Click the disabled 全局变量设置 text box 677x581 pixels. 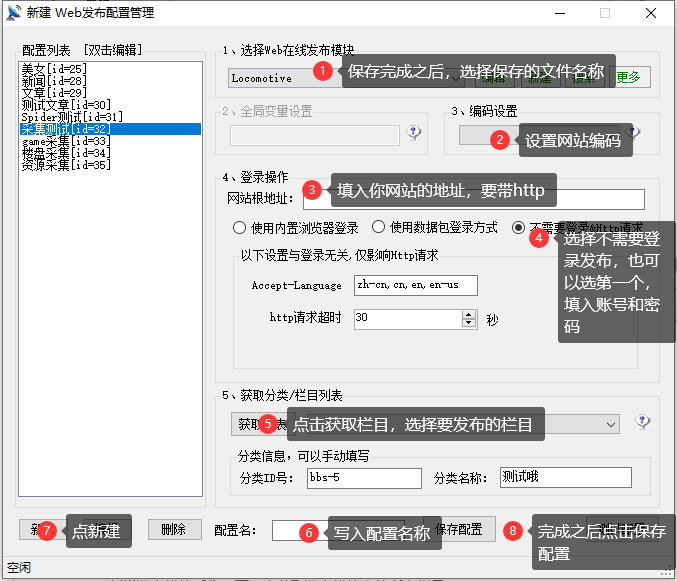tap(314, 136)
